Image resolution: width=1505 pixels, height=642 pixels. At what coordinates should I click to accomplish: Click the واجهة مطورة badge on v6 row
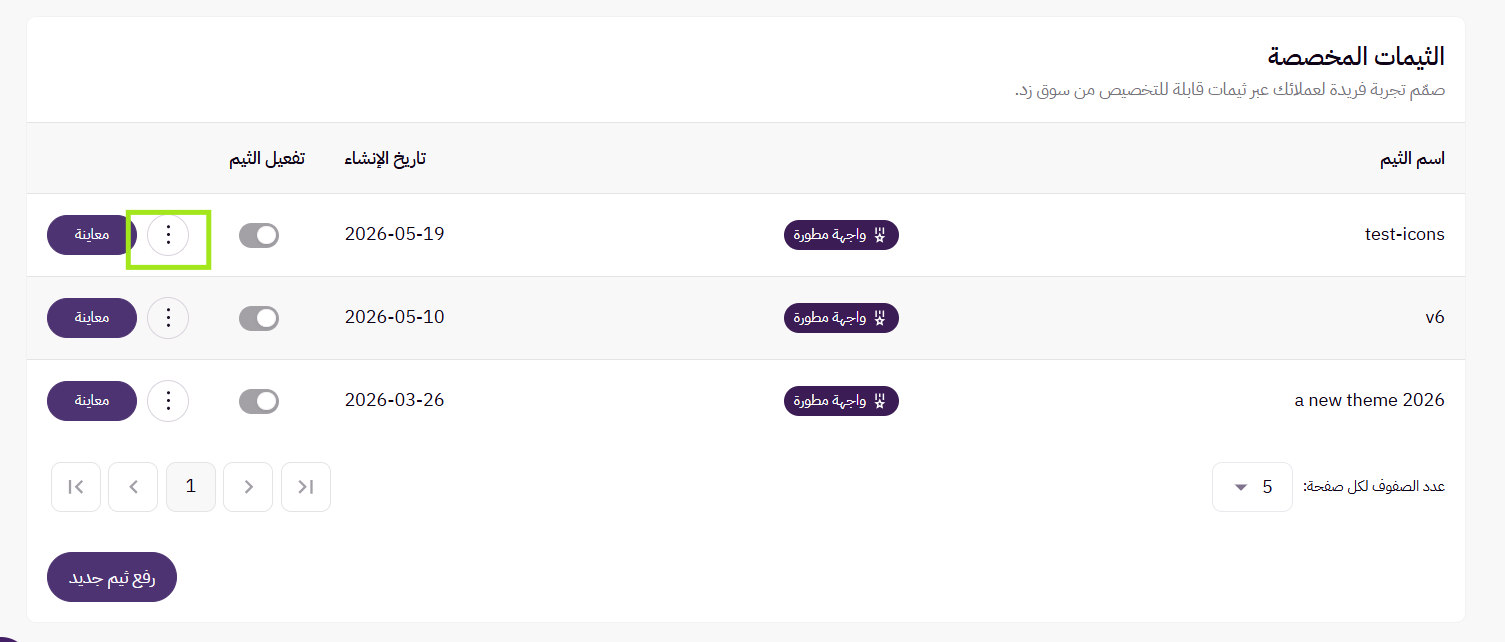[841, 318]
